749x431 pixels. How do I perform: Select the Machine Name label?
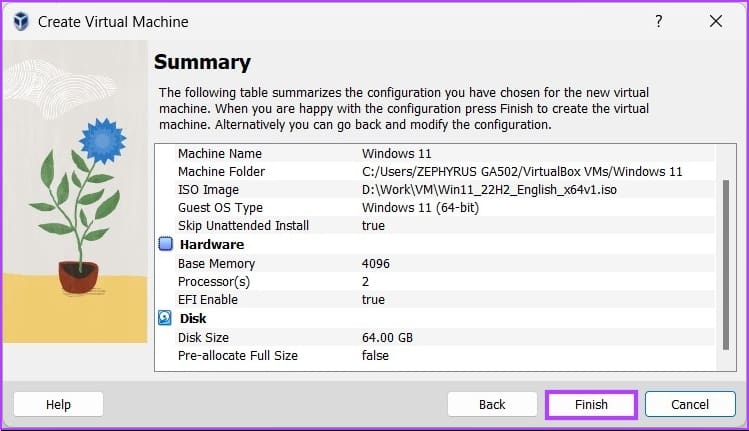click(x=220, y=154)
